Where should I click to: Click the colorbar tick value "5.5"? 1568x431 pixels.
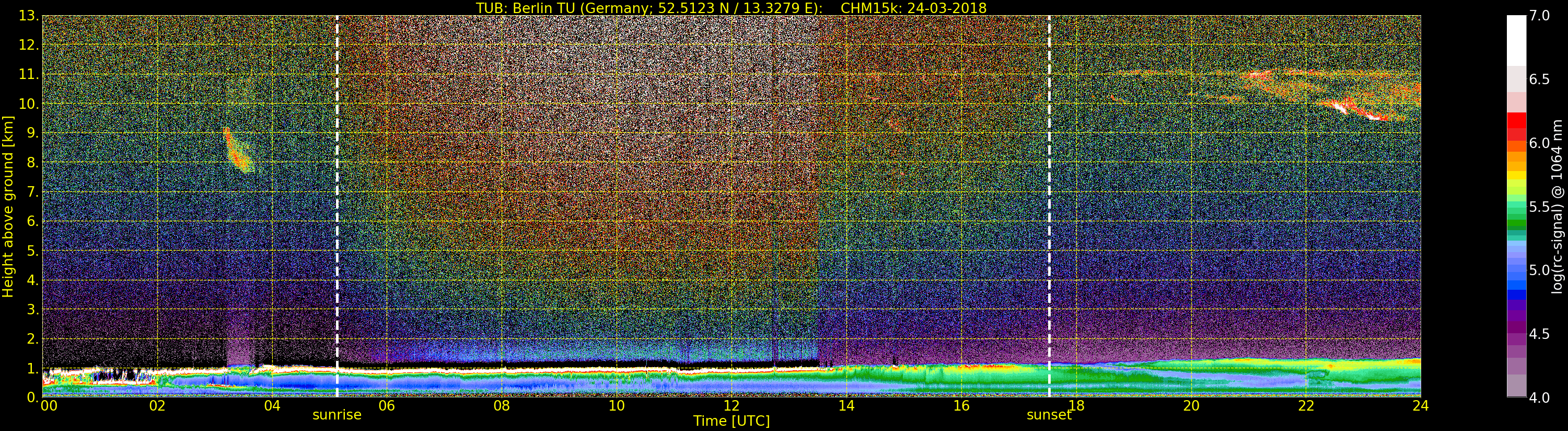[1539, 207]
